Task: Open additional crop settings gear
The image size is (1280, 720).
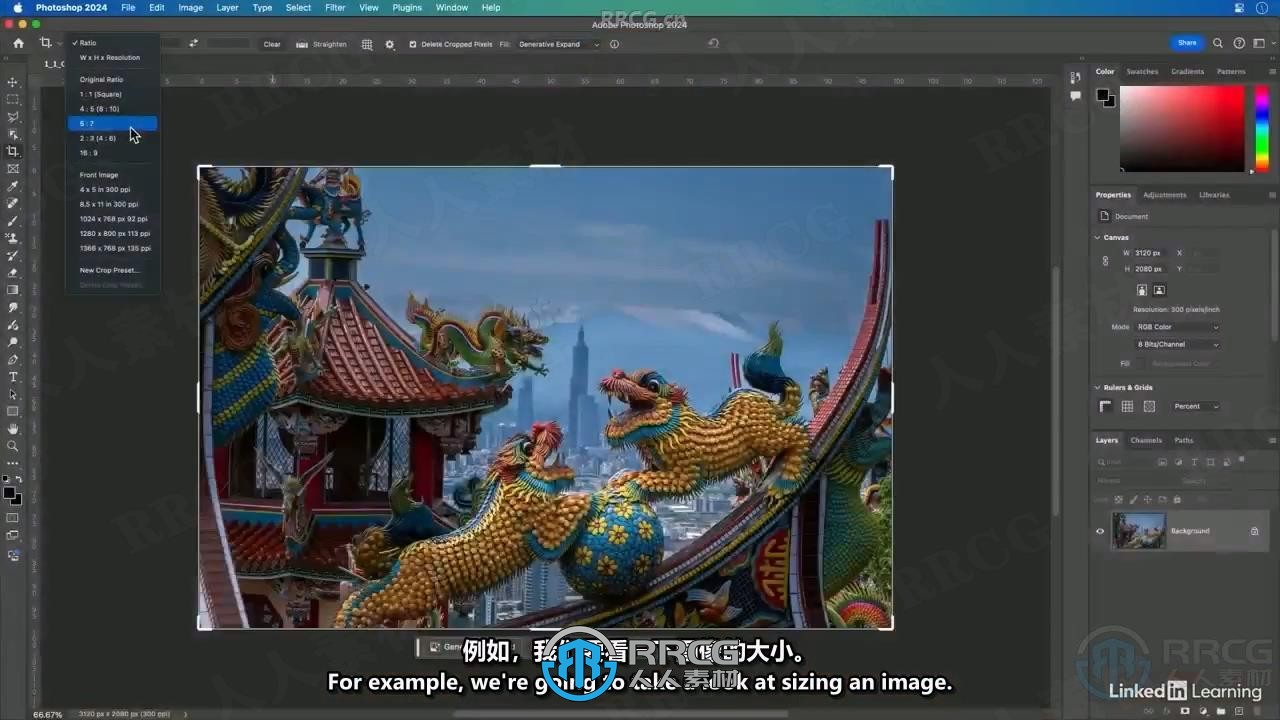Action: [390, 44]
